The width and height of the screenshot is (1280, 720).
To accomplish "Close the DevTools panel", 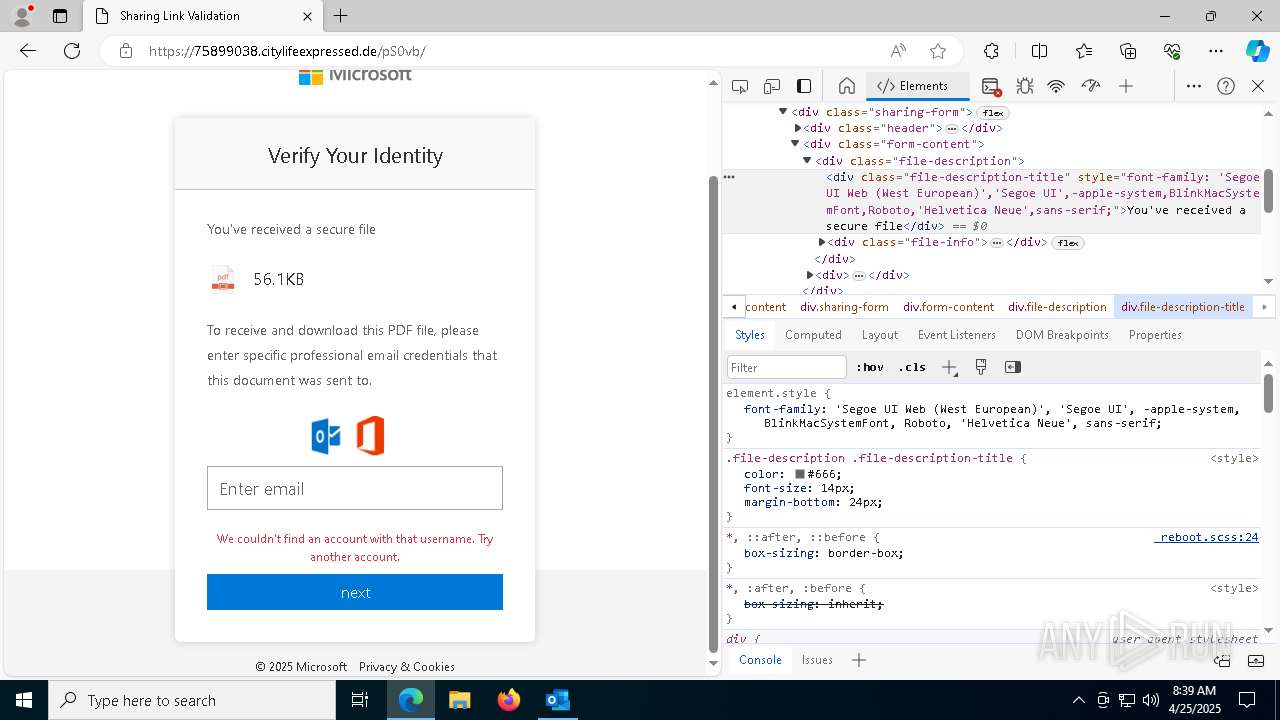I will click(x=1258, y=86).
